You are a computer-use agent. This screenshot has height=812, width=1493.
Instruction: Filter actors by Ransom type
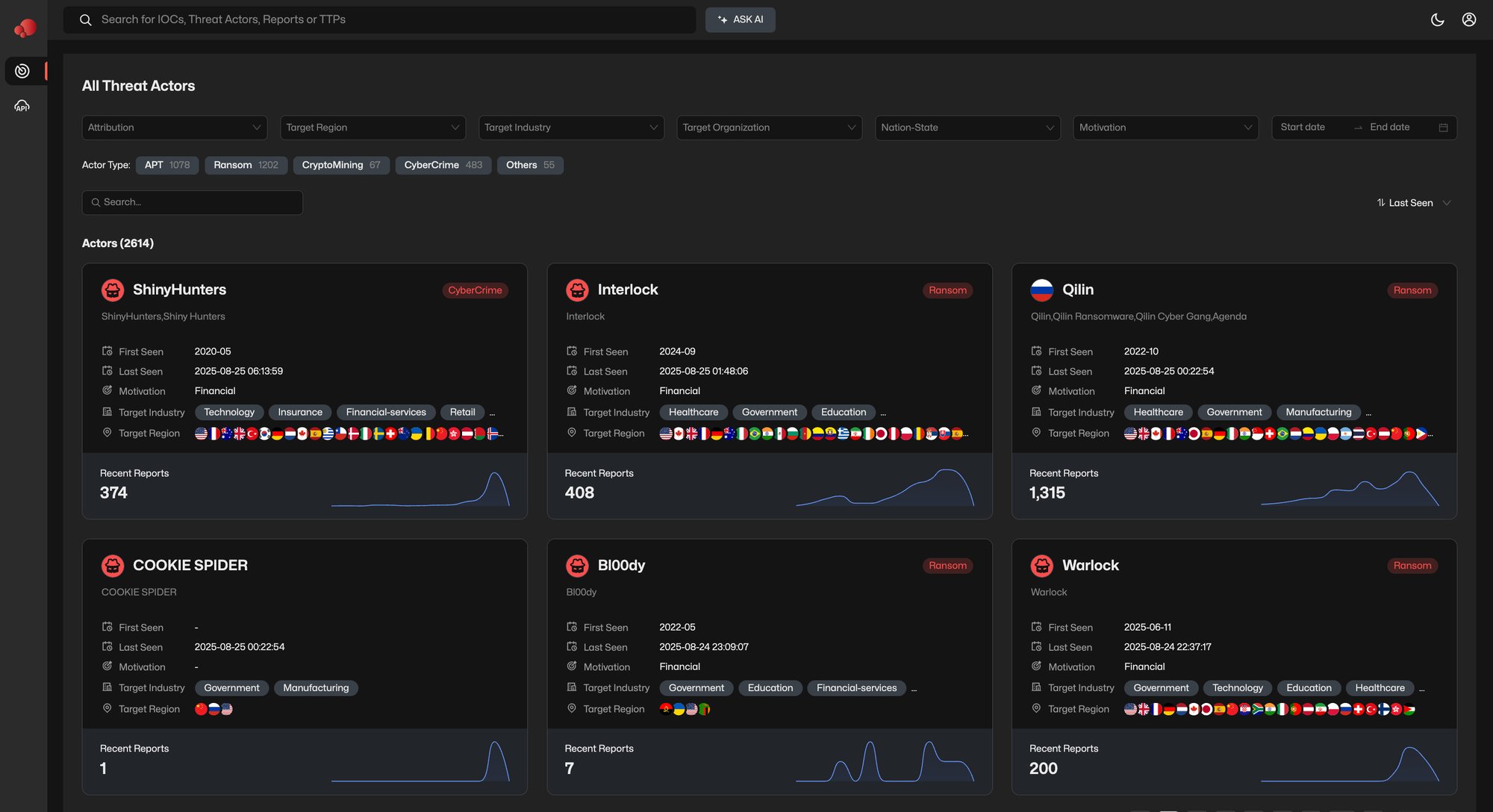[246, 165]
